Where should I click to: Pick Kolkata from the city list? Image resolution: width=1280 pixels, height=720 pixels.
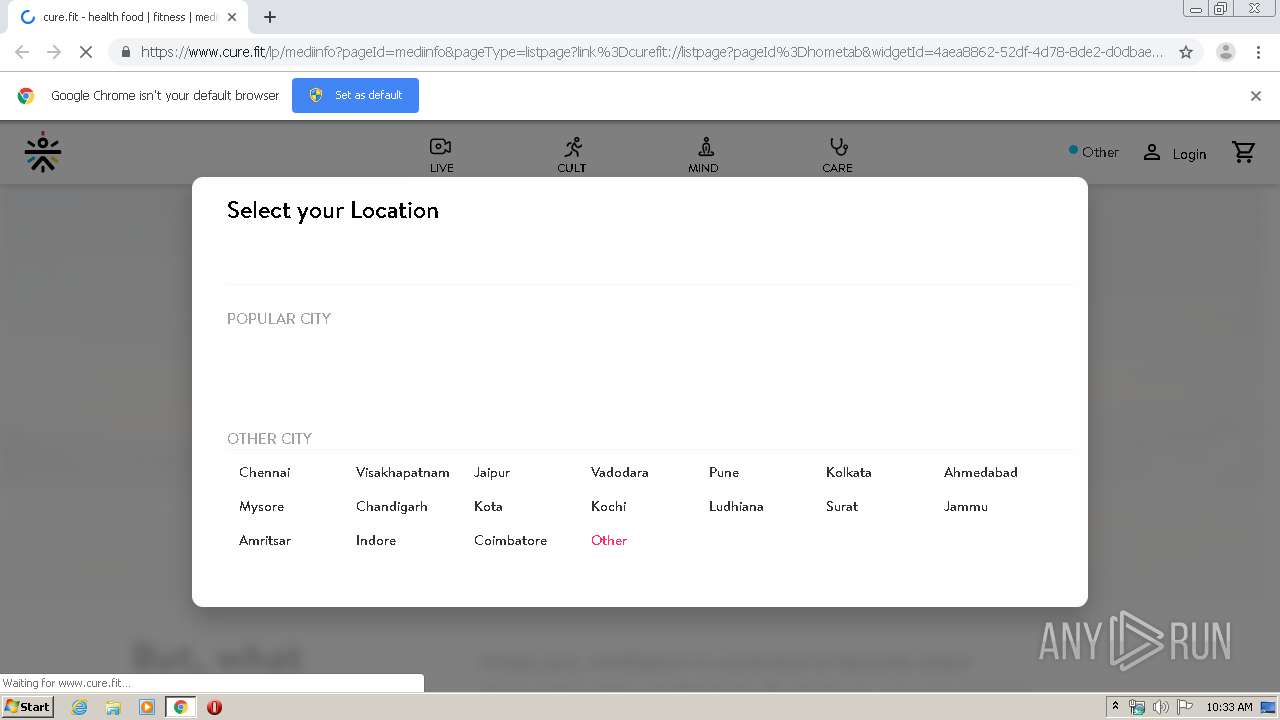pos(848,472)
